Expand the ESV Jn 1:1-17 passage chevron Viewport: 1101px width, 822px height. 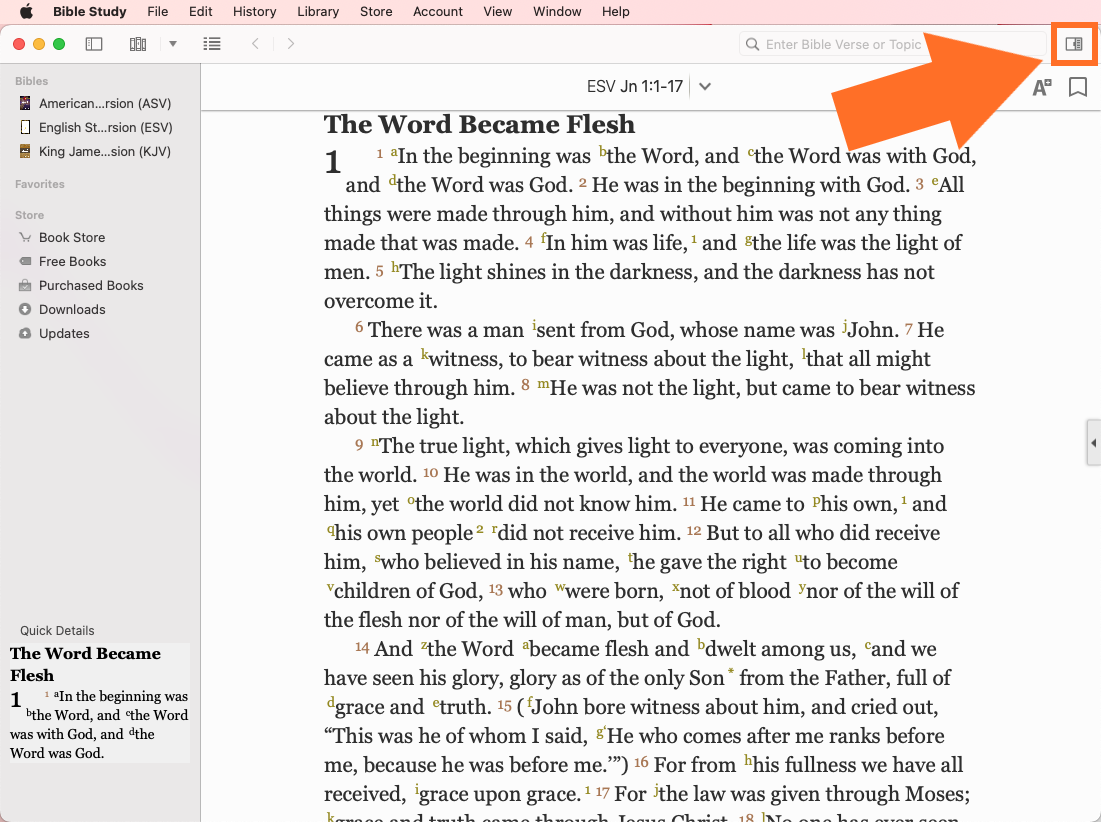tap(705, 87)
